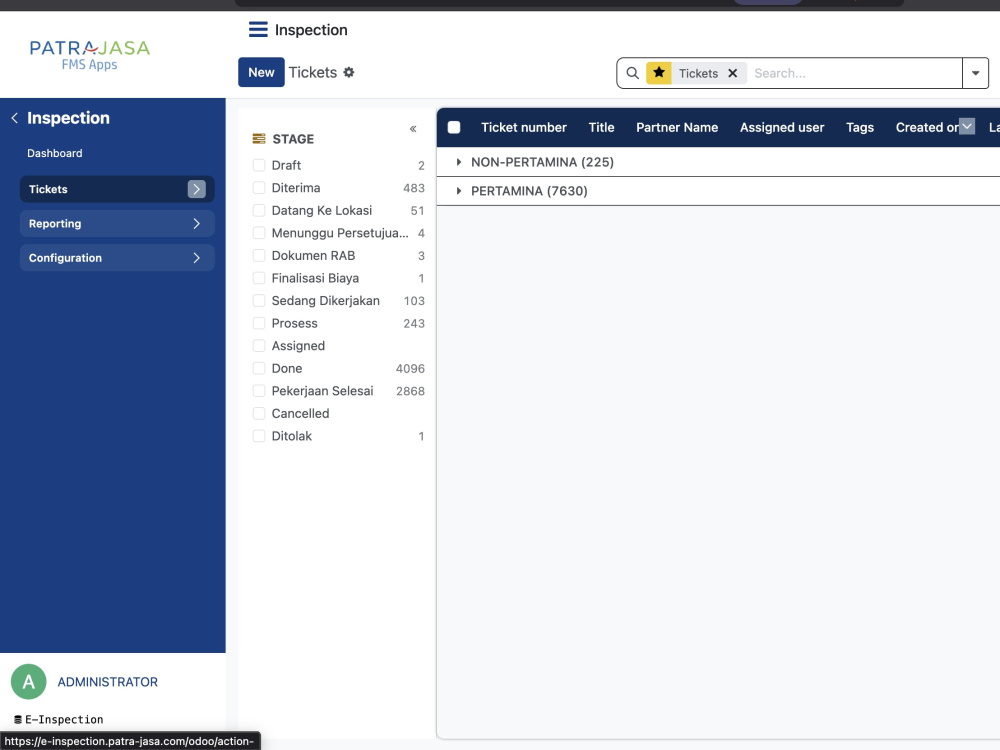
Task: Click the Inspection app title in top bar
Action: click(x=311, y=29)
